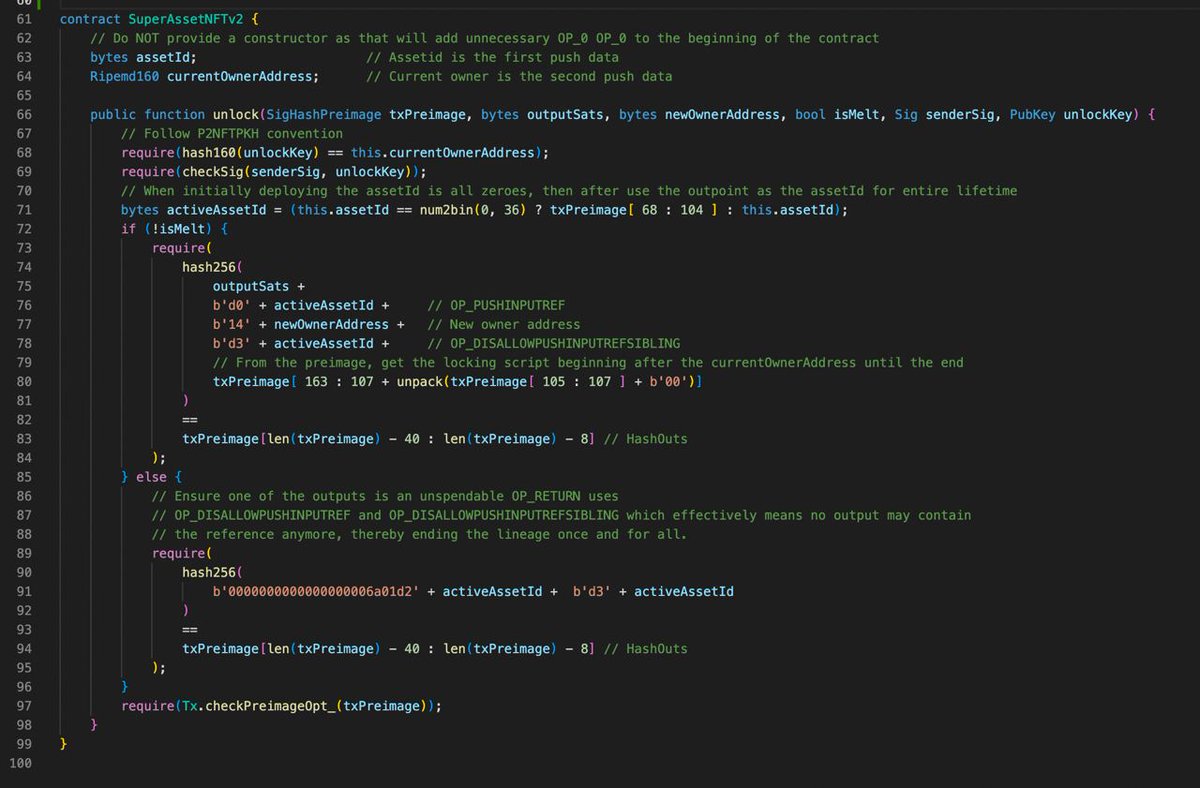1200x788 pixels.
Task: Click line number 82 in the gutter
Action: [x=25, y=420]
